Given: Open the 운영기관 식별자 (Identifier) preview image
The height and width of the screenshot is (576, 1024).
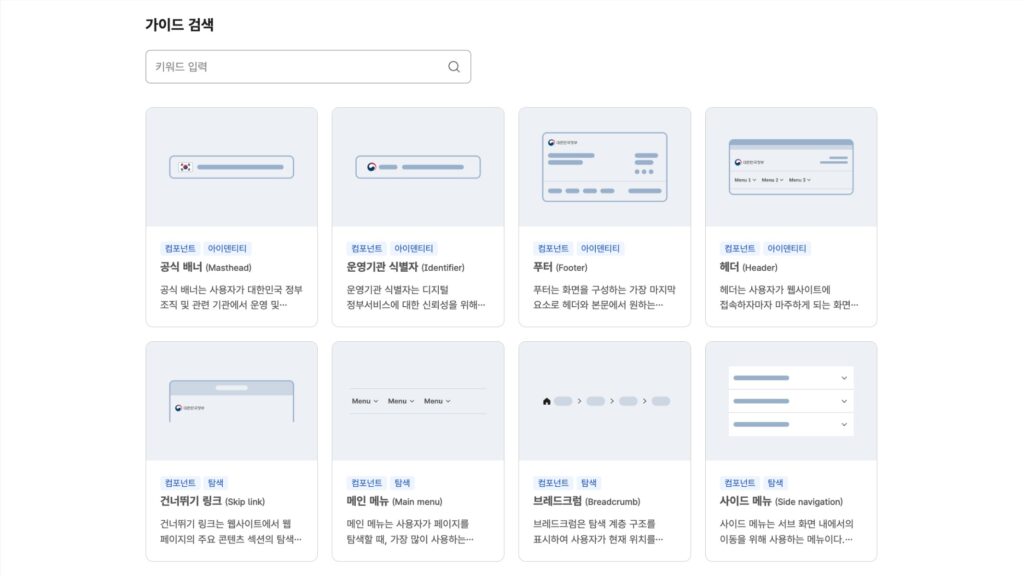Looking at the screenshot, I should click(418, 167).
